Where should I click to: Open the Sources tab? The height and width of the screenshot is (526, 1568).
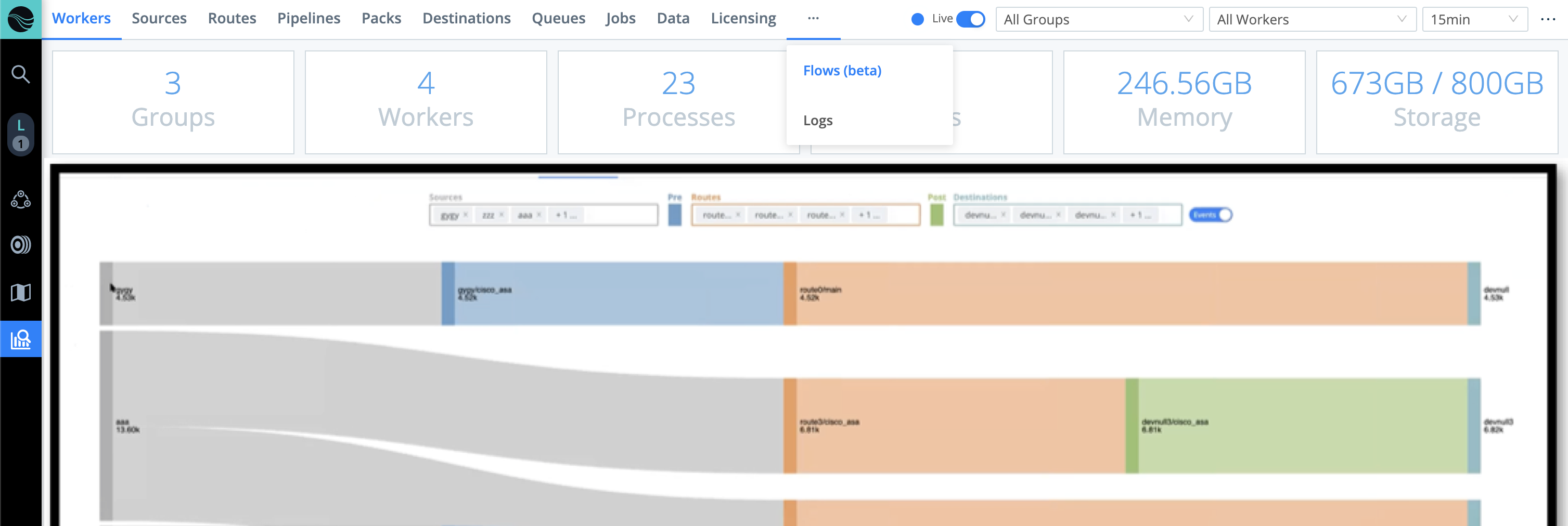click(x=159, y=18)
